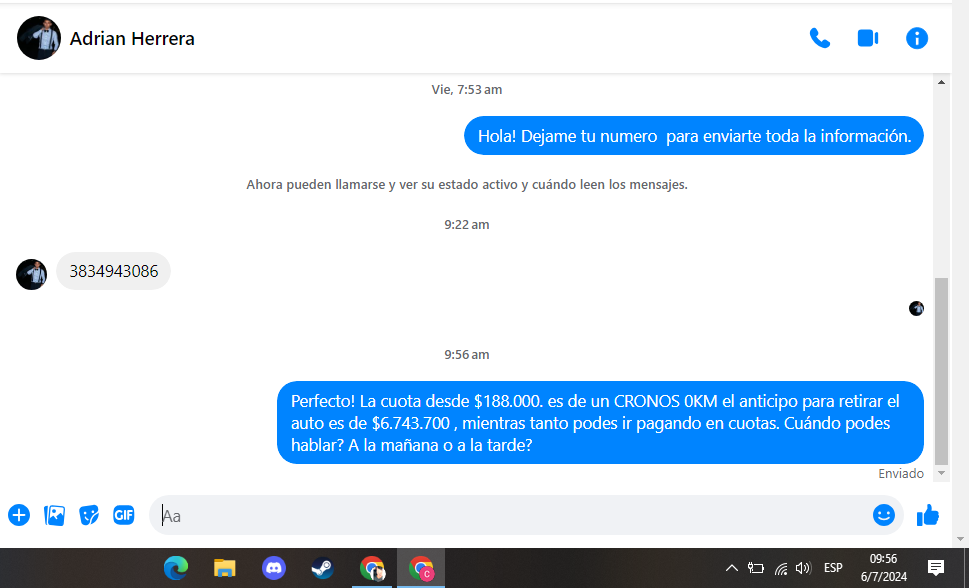Switch ESP keyboard input language

pos(832,568)
